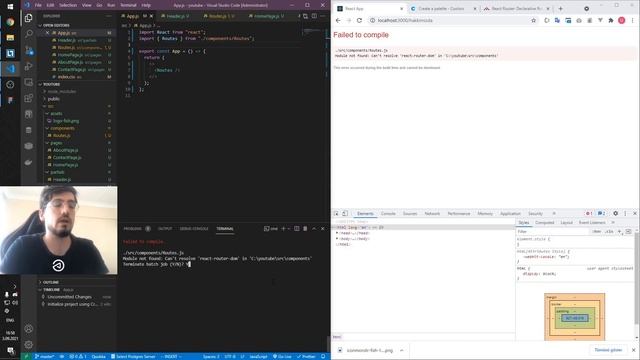Expand the OUTLINE section
Screen dimensions: 640x360
coord(50,282)
